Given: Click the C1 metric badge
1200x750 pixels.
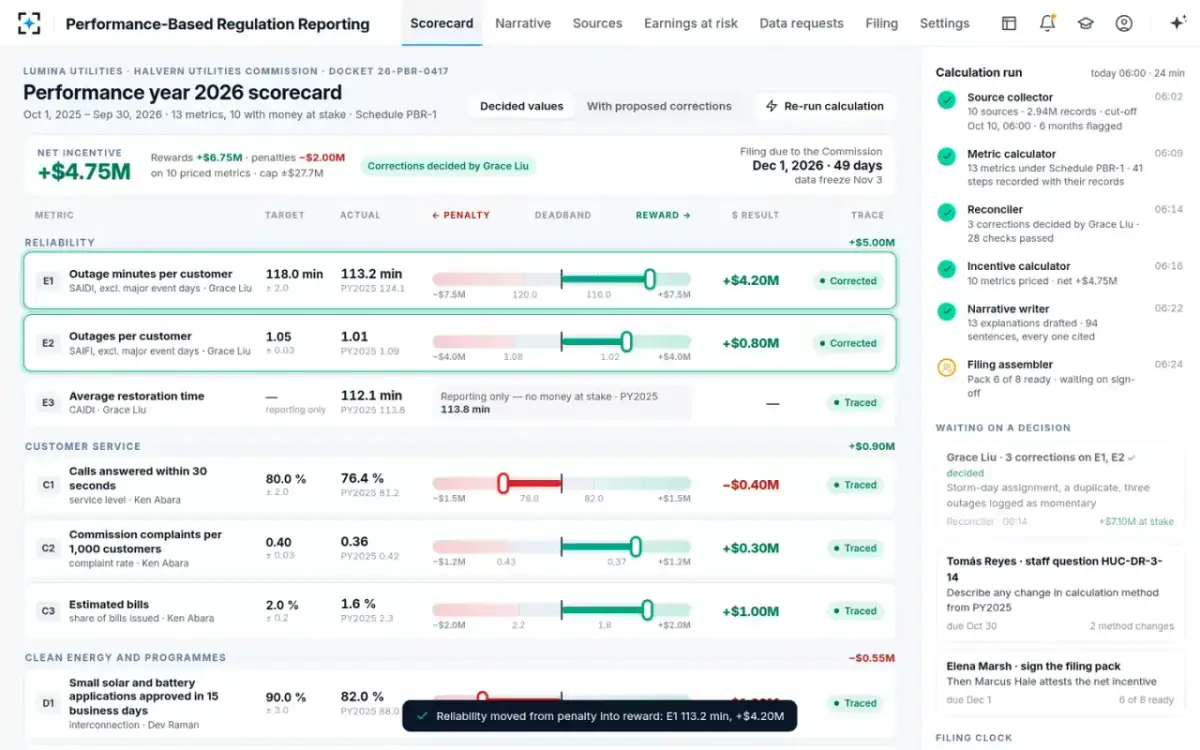Looking at the screenshot, I should 48,485.
